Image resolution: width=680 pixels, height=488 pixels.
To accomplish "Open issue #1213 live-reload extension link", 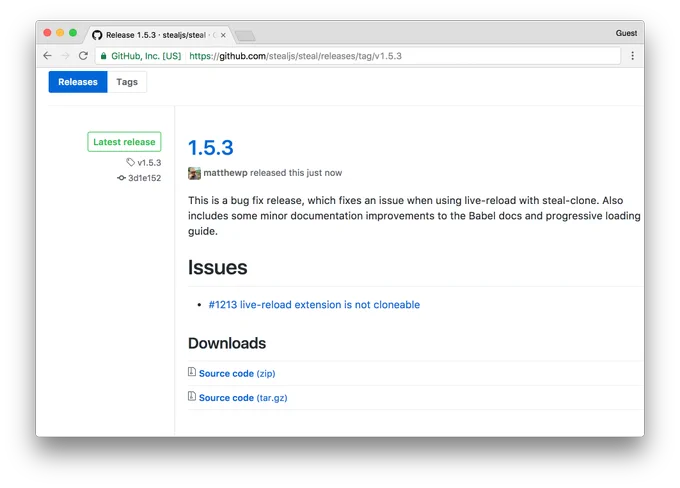I will pyautogui.click(x=314, y=305).
